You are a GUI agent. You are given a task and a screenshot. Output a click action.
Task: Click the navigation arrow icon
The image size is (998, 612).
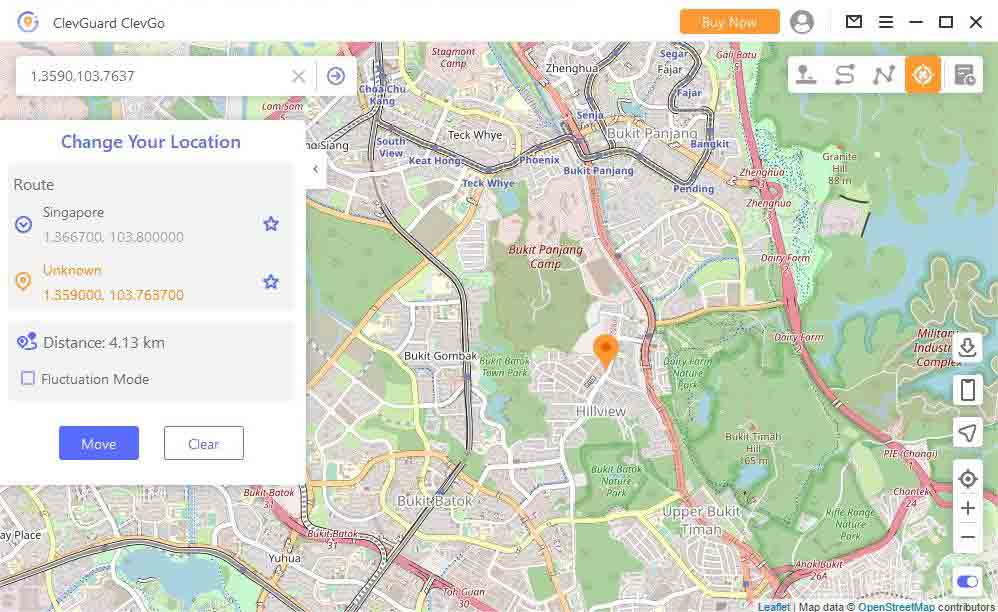coord(967,433)
